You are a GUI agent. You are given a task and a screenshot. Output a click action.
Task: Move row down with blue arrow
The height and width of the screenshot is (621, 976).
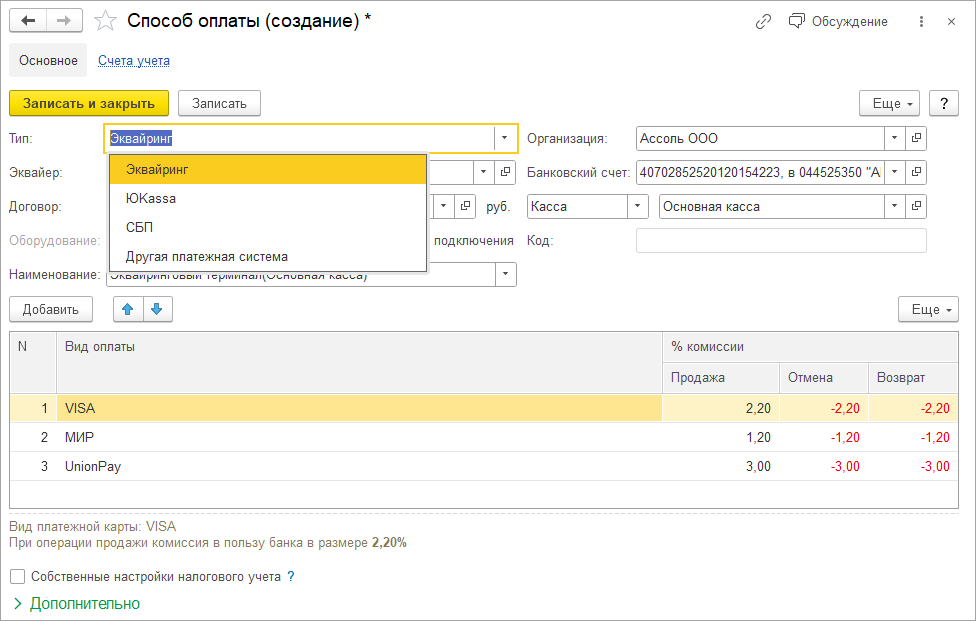157,310
